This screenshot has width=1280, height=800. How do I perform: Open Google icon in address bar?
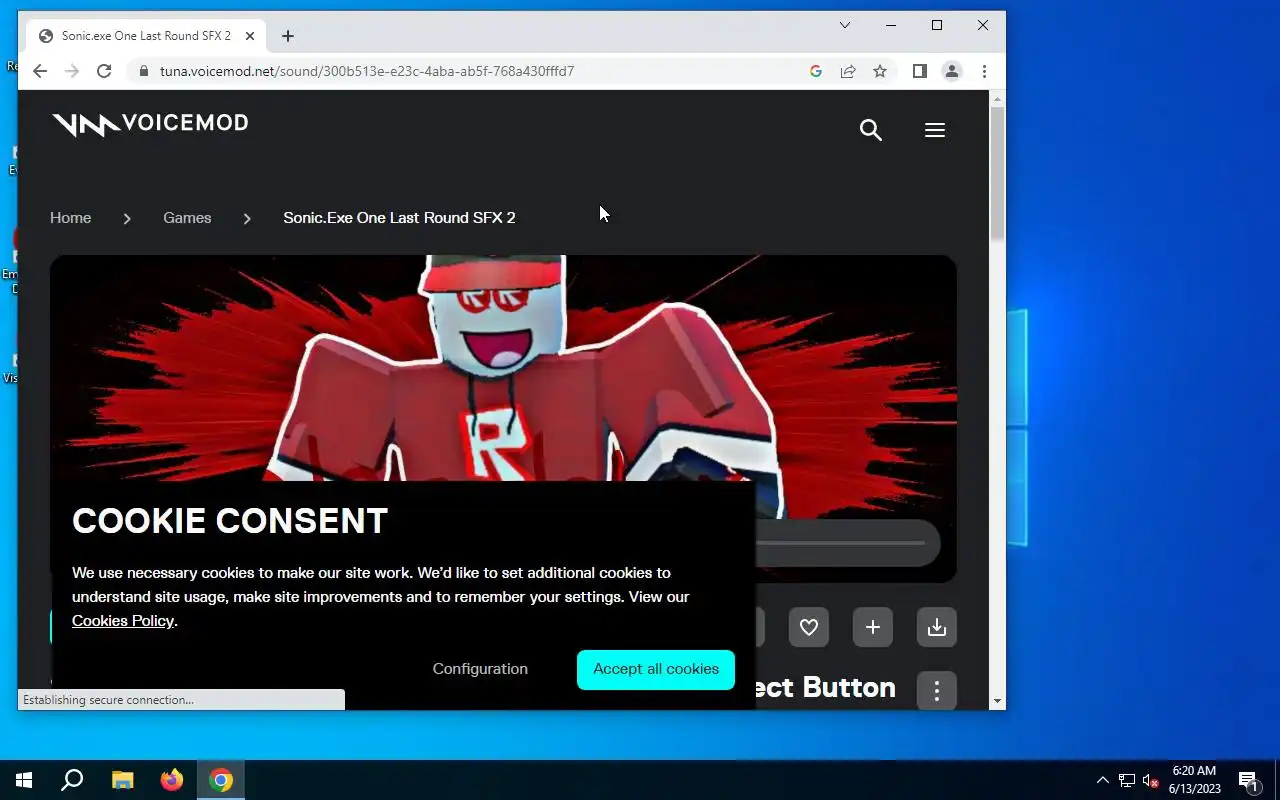coord(816,71)
